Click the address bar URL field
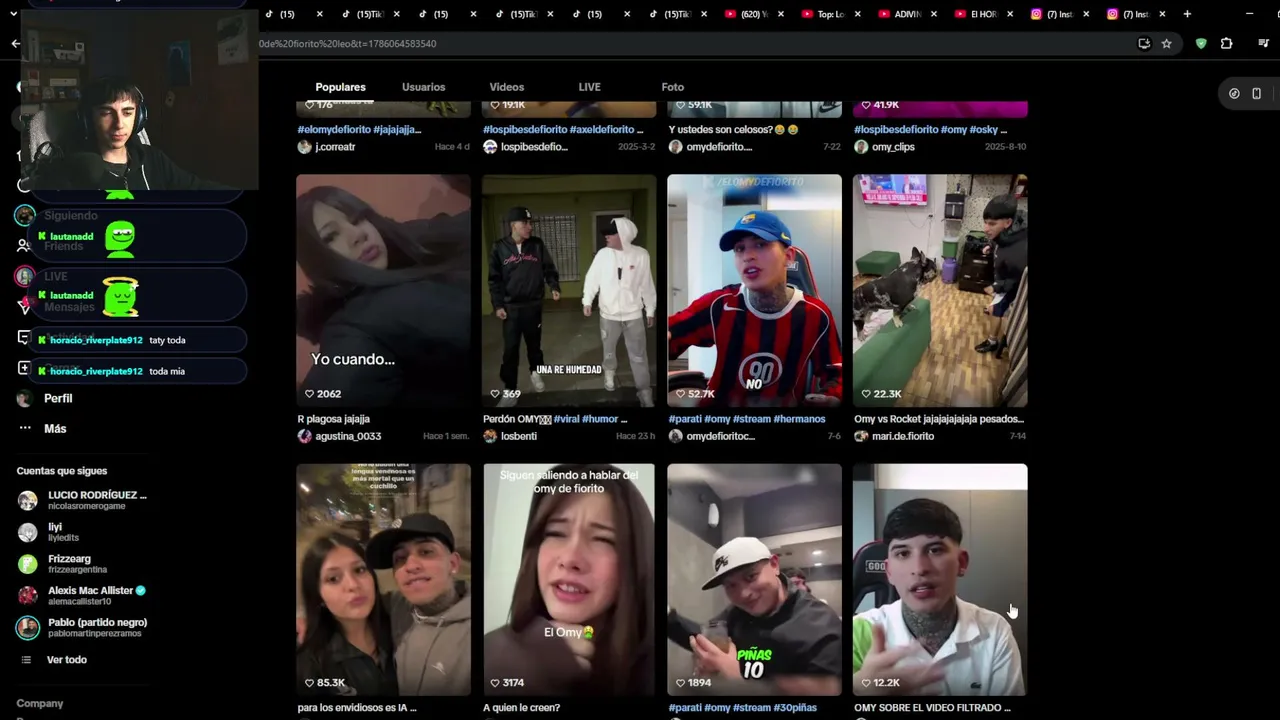This screenshot has height=720, width=1280. (x=690, y=44)
